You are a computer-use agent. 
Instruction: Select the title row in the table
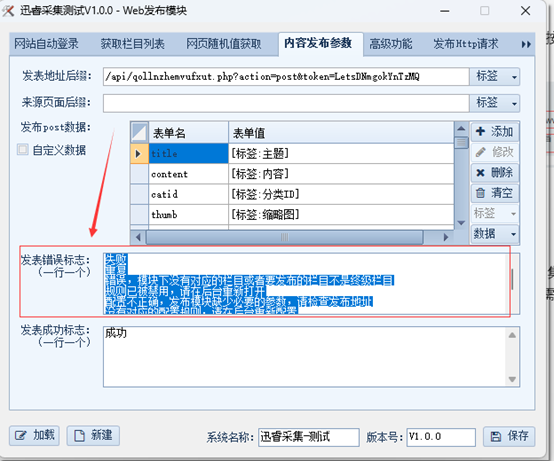point(292,154)
